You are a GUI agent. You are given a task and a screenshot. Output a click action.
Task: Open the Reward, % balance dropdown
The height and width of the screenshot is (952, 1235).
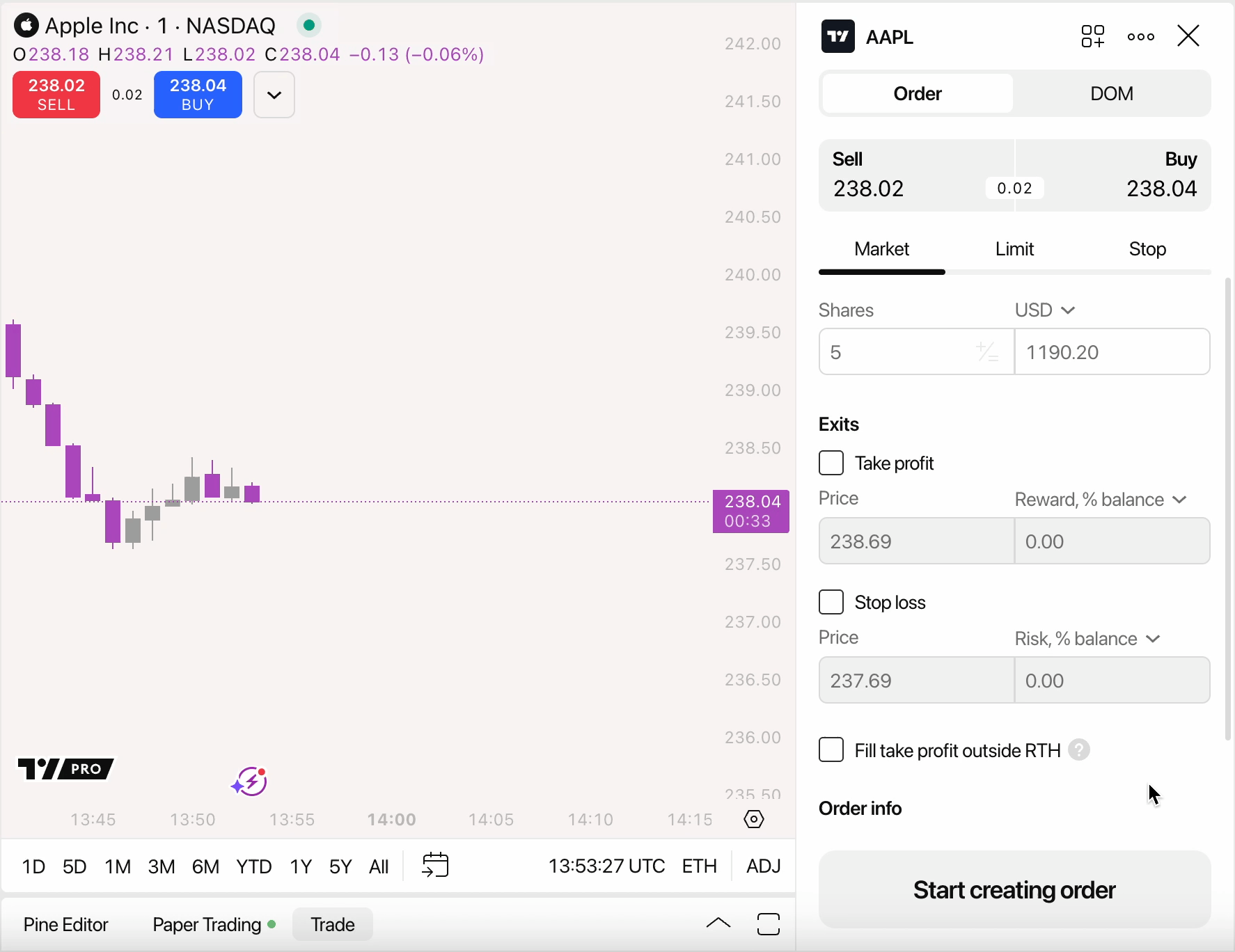pyautogui.click(x=1101, y=500)
